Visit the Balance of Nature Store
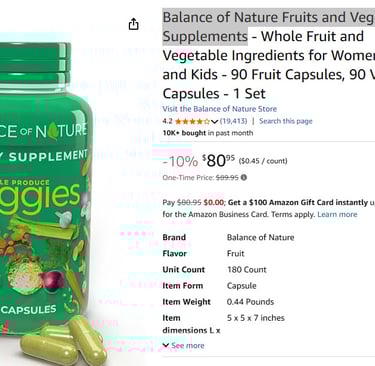 click(x=220, y=109)
